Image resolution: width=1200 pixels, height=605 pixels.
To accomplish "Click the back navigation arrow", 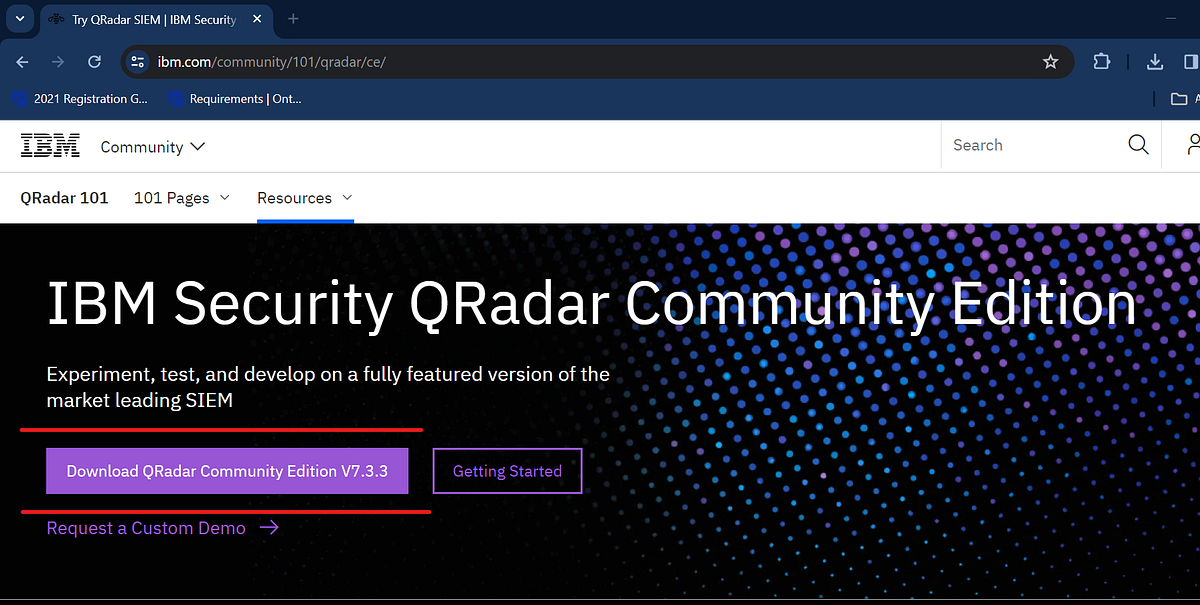I will [22, 61].
